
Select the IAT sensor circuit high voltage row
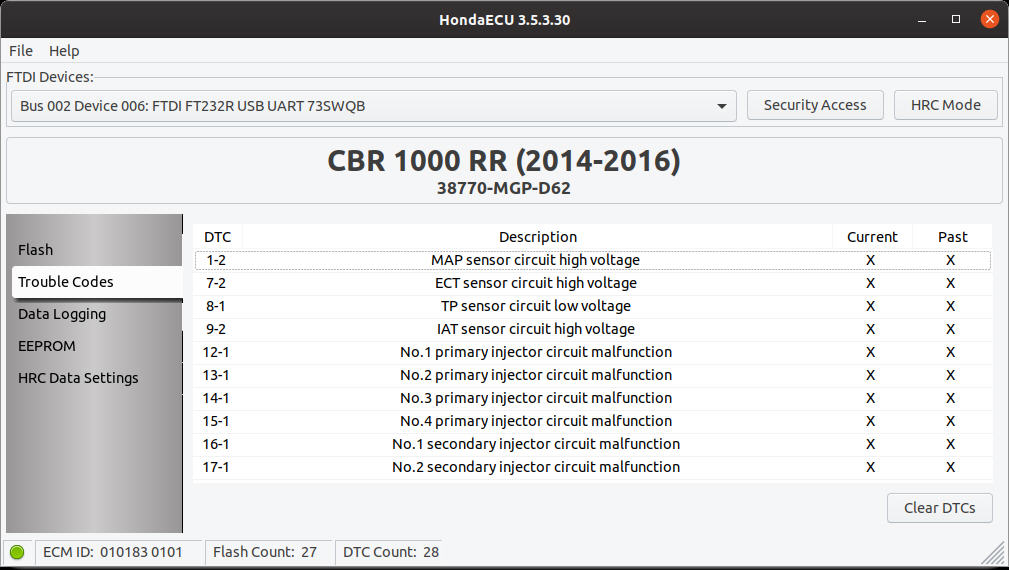tap(593, 329)
